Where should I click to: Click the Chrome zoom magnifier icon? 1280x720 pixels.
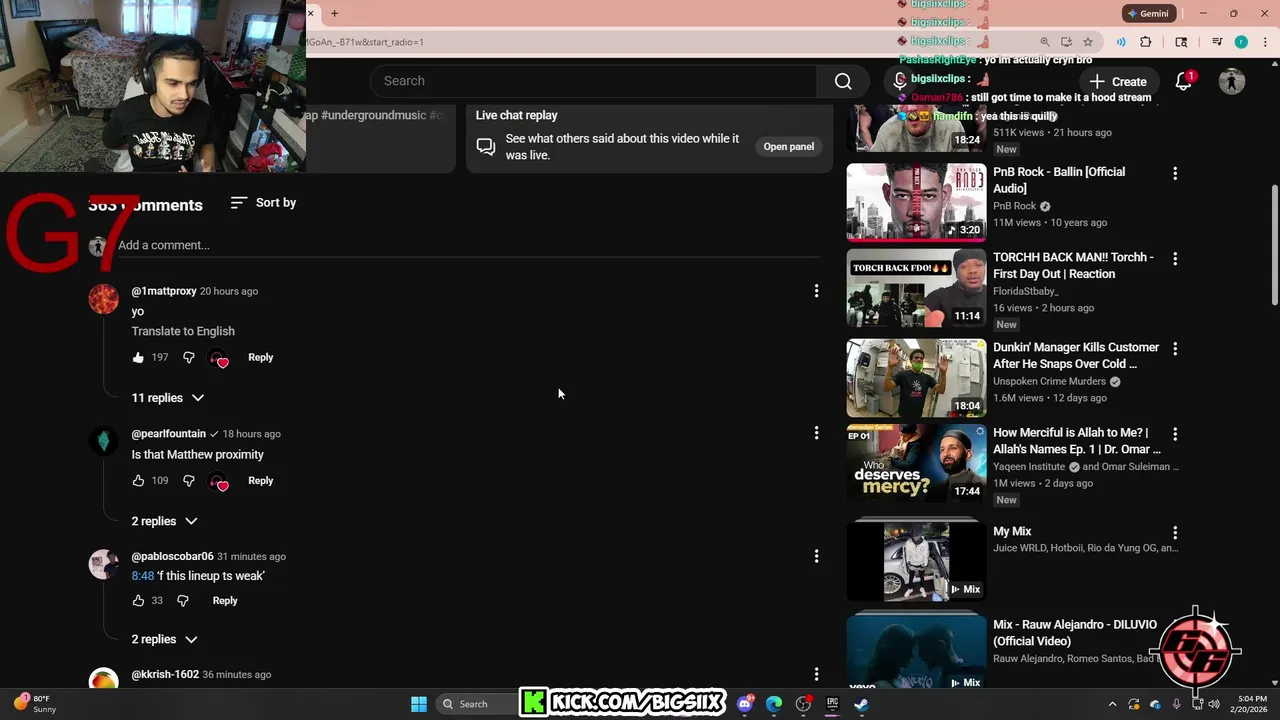pyautogui.click(x=1045, y=42)
